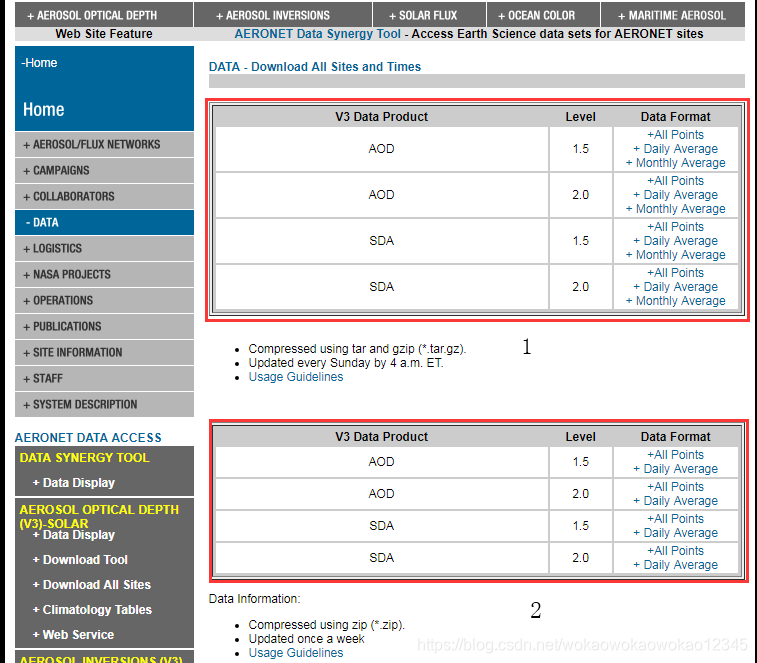
Task: Expand Aerosol/Flux Networks sidebar section
Action: pos(104,144)
